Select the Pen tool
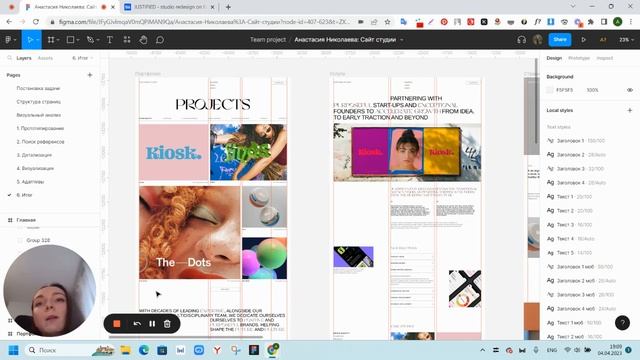Screen dimensions: 640x360 click(x=90, y=40)
